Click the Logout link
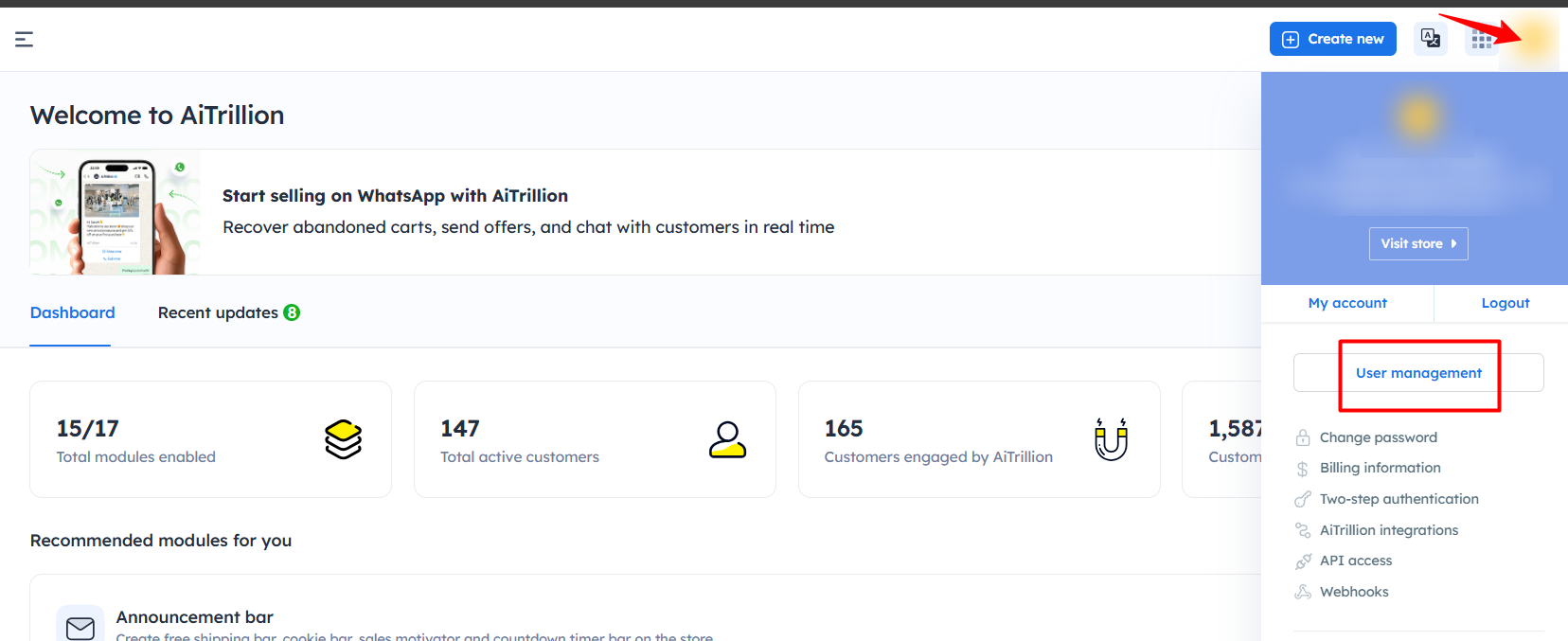The width and height of the screenshot is (1568, 641). tap(1505, 303)
